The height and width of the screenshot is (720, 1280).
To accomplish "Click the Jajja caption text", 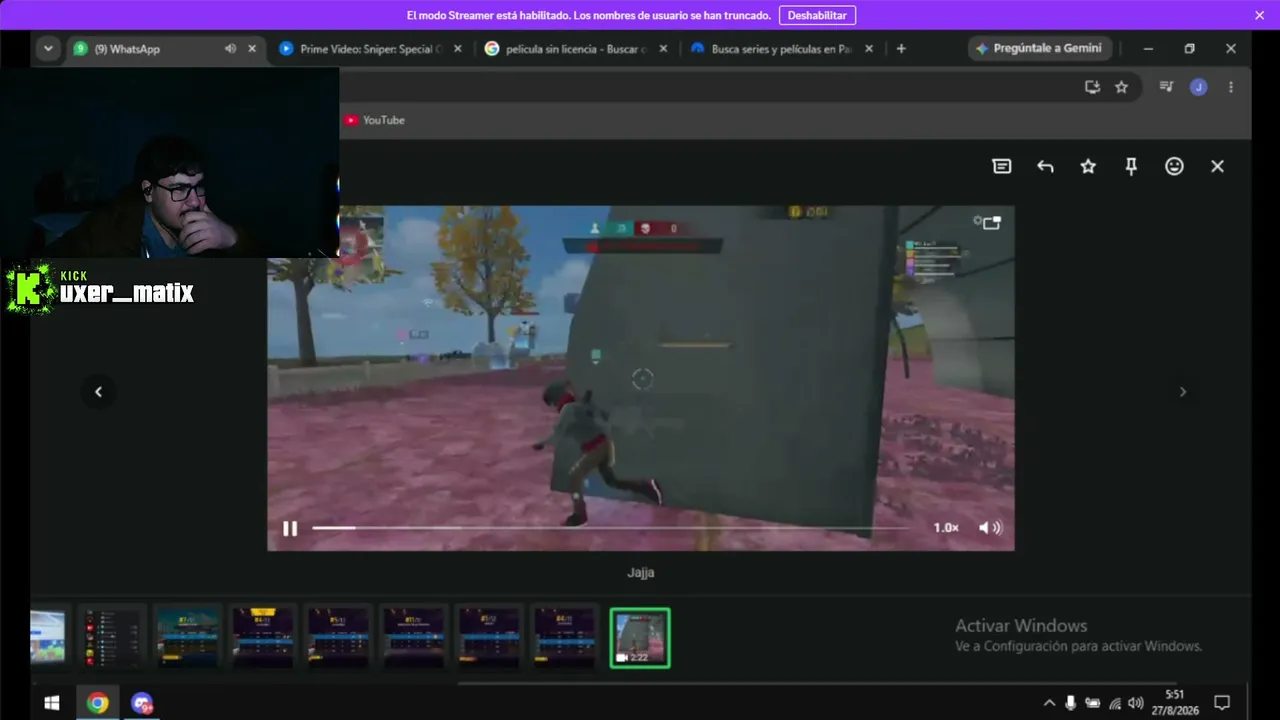I will pos(641,573).
